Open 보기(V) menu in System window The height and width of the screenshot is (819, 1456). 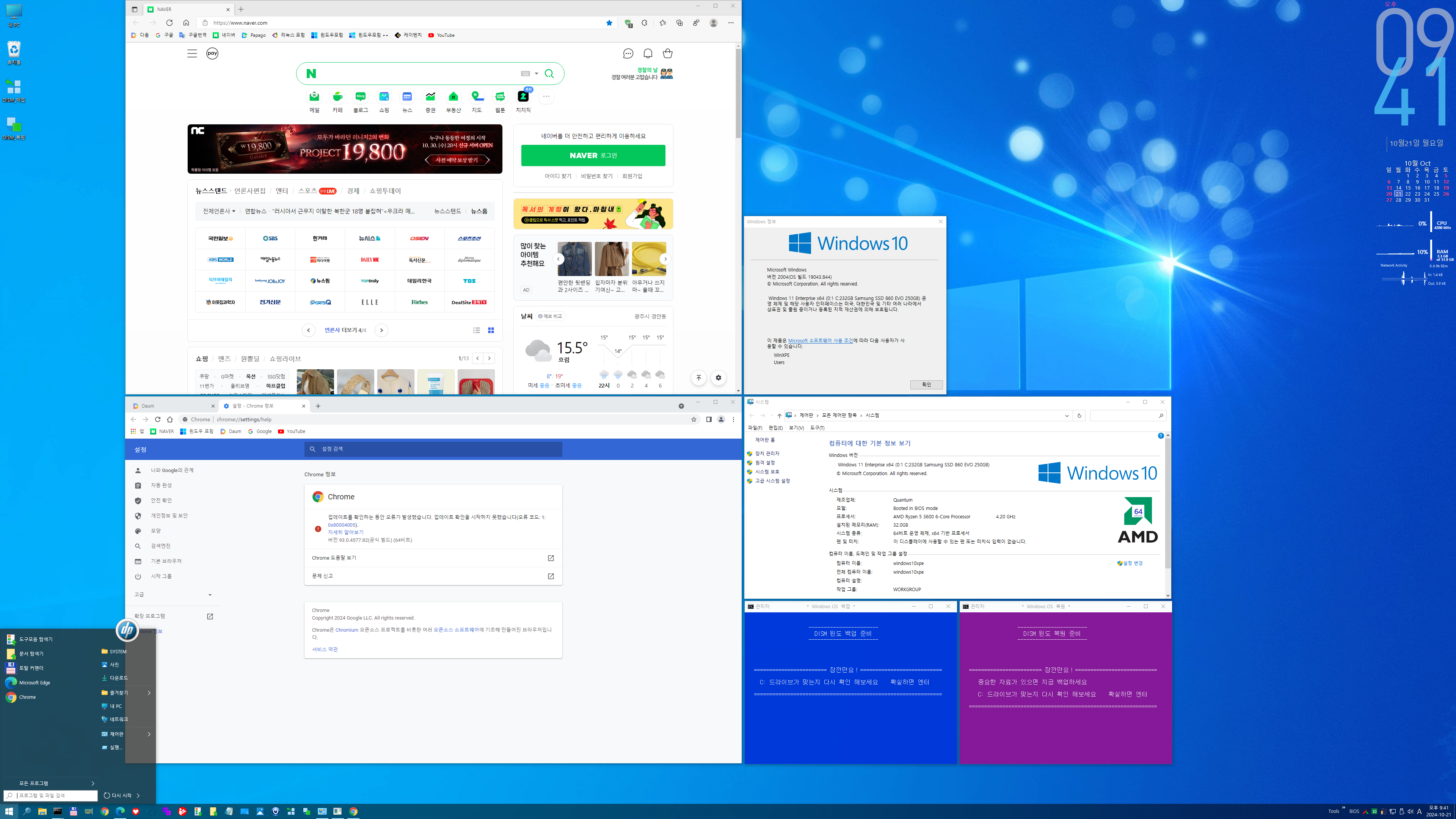796,428
